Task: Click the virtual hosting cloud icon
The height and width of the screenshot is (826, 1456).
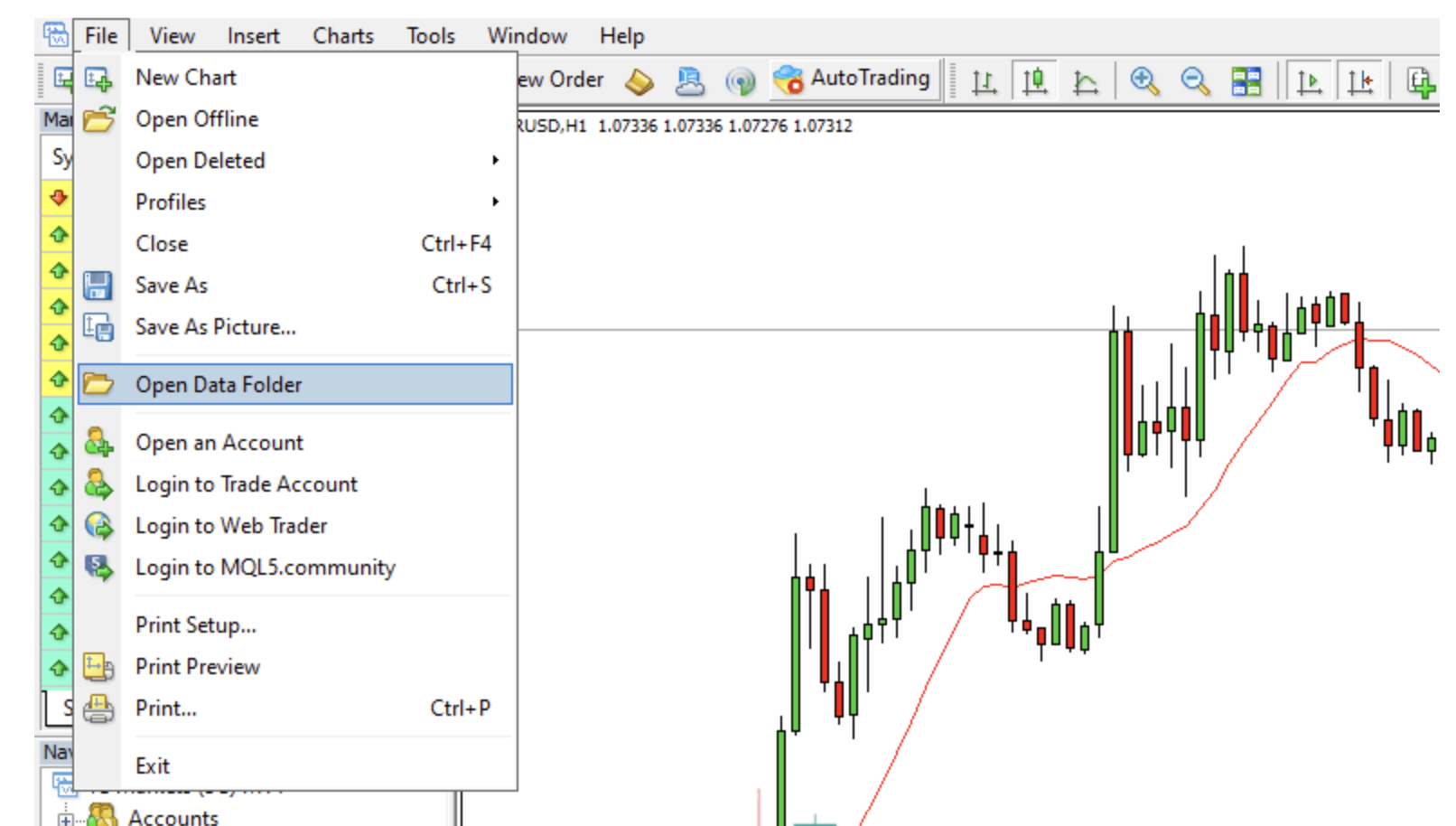Action: [690, 81]
